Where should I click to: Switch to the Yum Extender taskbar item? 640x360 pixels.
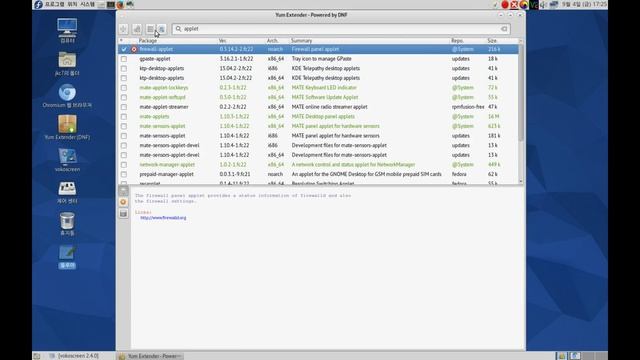[x=150, y=356]
